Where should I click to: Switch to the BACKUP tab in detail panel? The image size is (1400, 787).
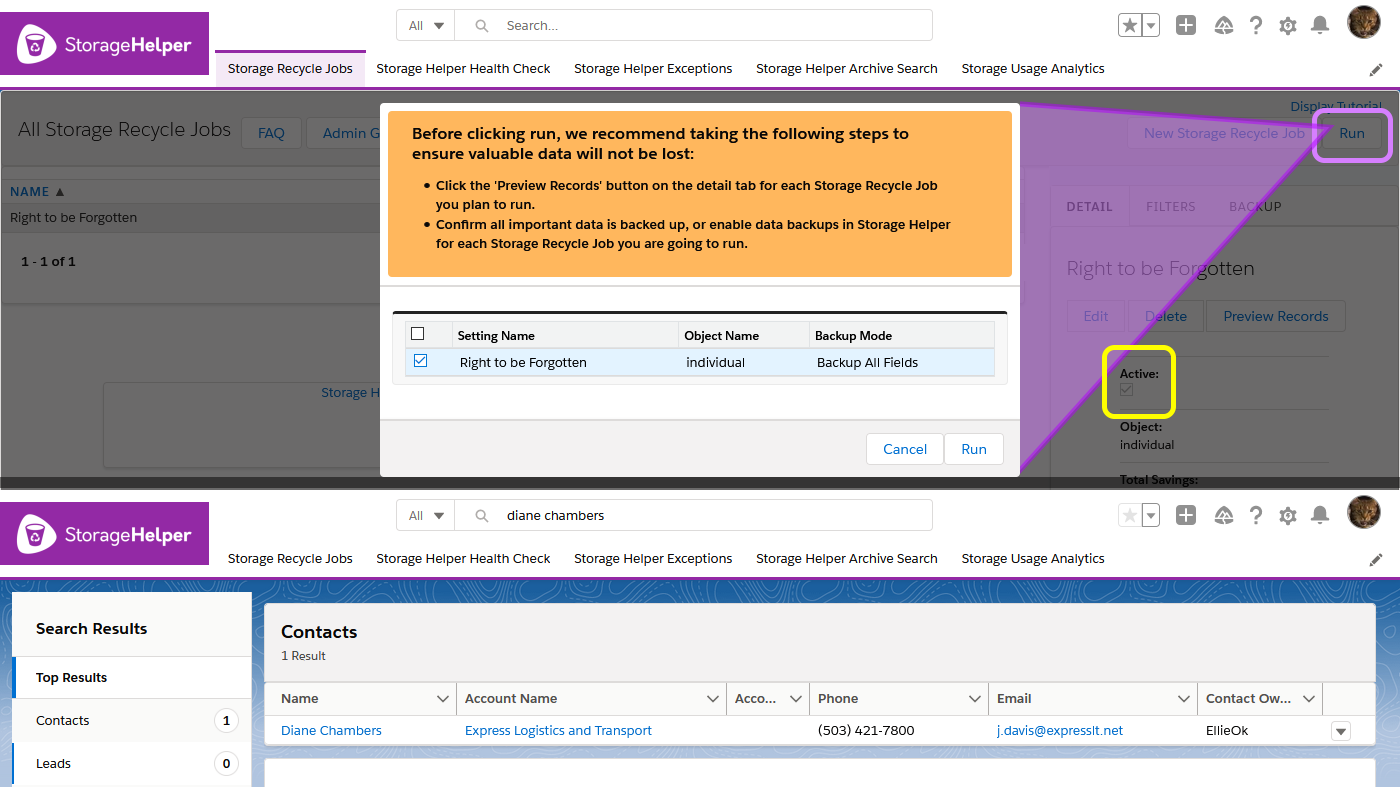coord(1255,207)
